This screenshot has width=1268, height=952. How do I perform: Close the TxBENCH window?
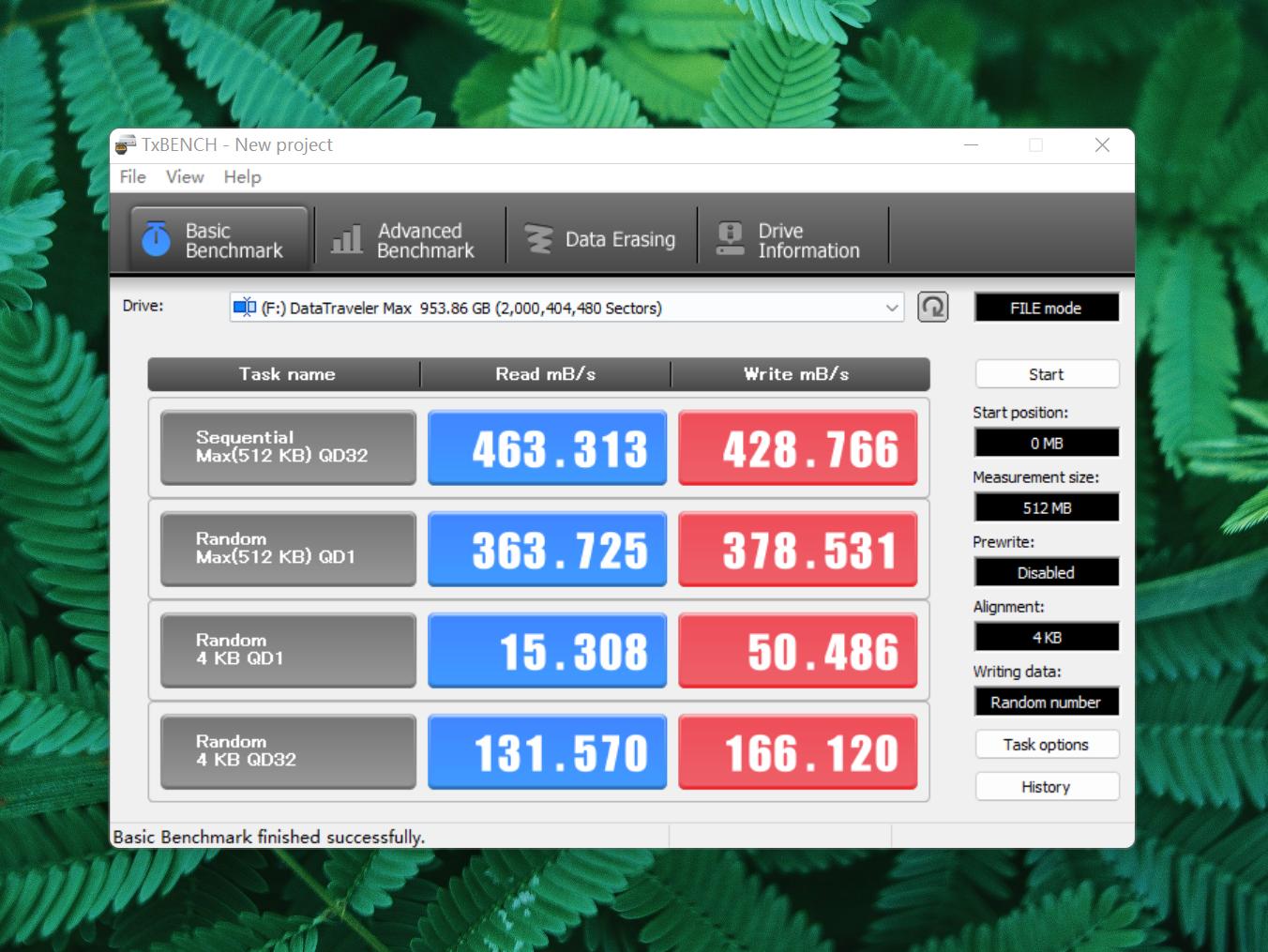(1102, 145)
